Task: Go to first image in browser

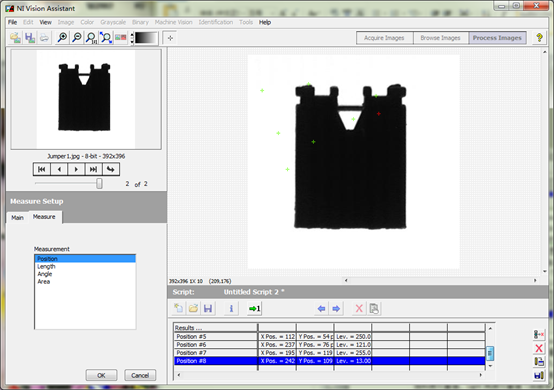Action: point(42,169)
